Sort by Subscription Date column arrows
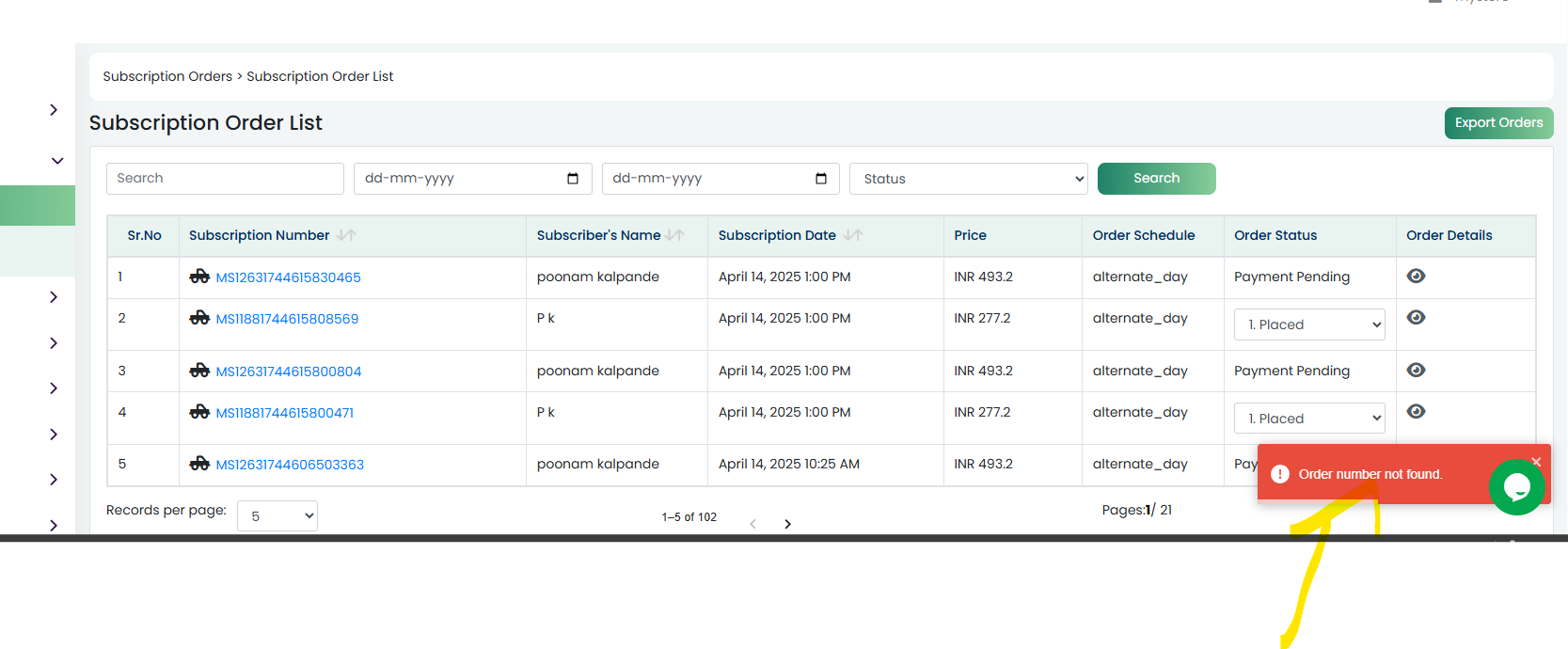The width and height of the screenshot is (1568, 649). (x=853, y=235)
